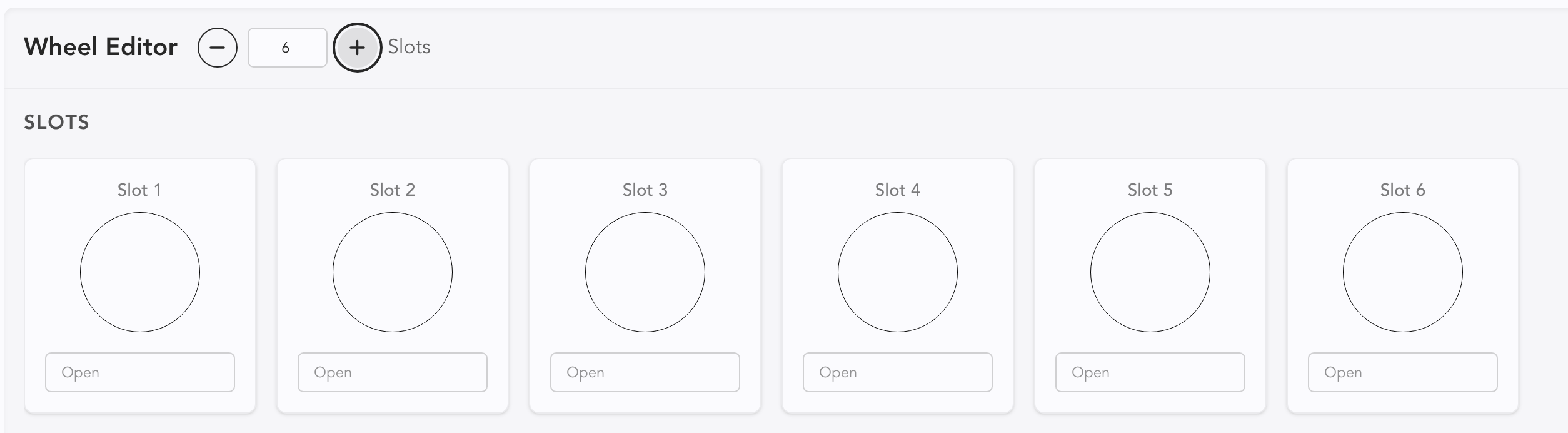Click the Wheel Editor heading
The width and height of the screenshot is (1568, 433).
tap(101, 47)
